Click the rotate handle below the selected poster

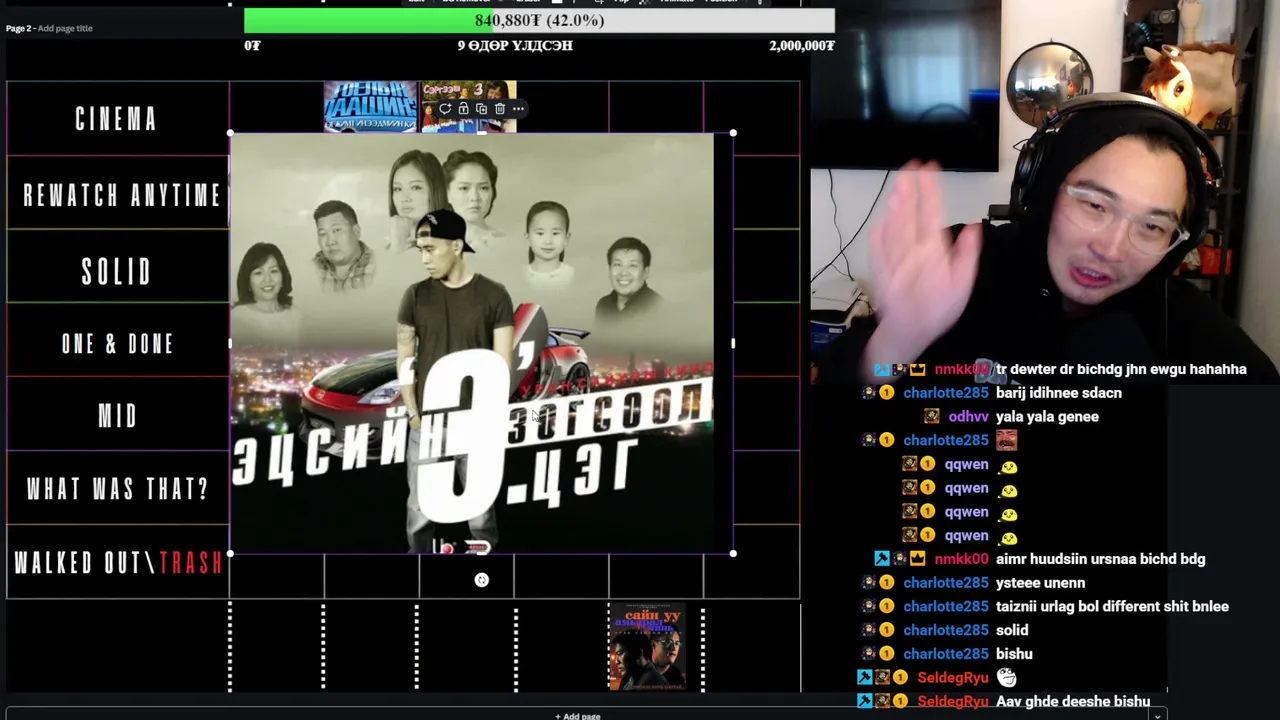pos(481,580)
